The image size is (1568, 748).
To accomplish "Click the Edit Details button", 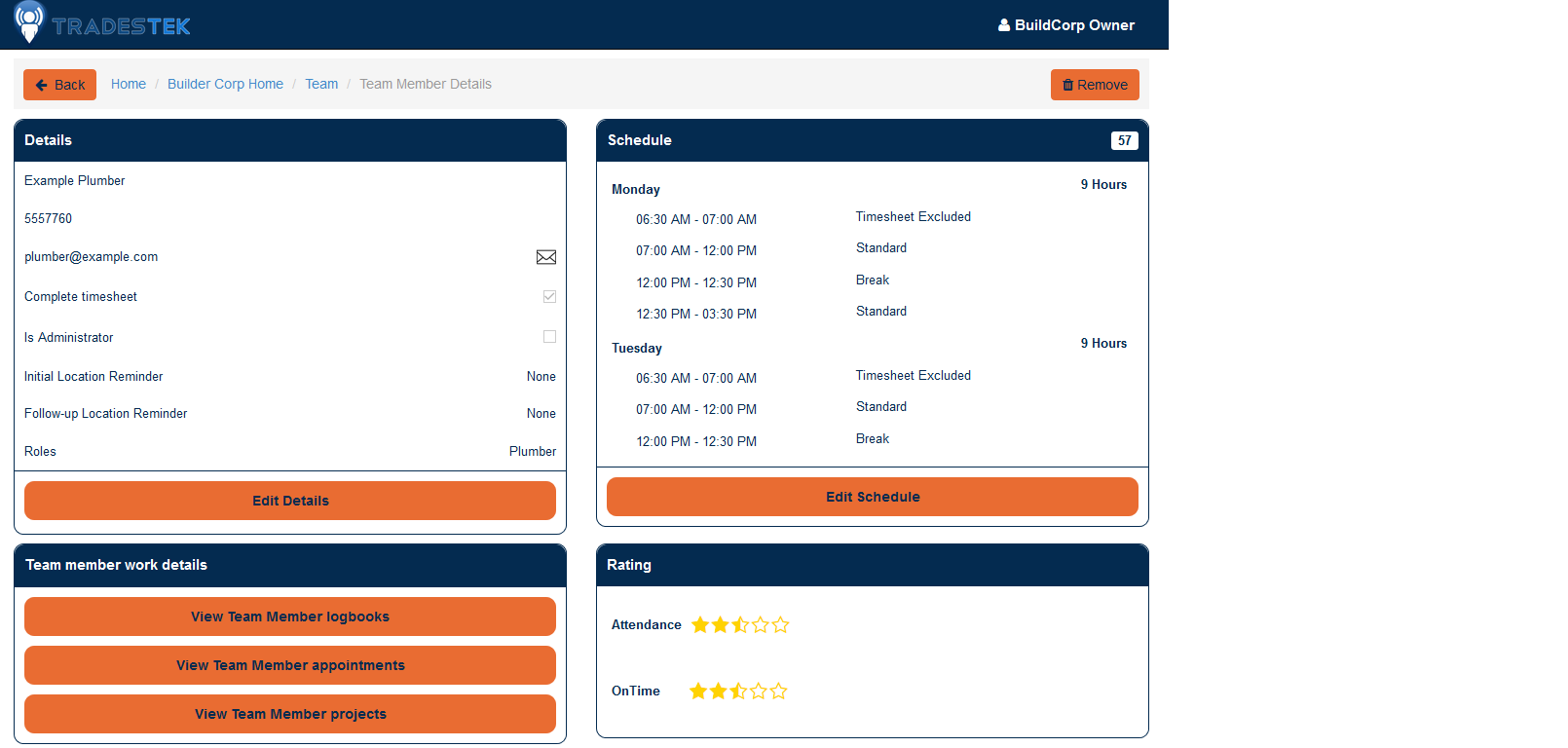I will pos(290,501).
